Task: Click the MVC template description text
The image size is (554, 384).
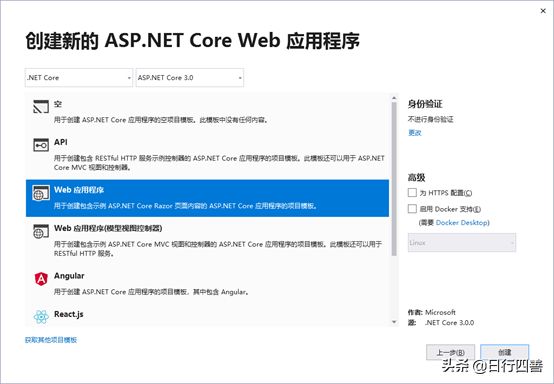Action: (218, 248)
